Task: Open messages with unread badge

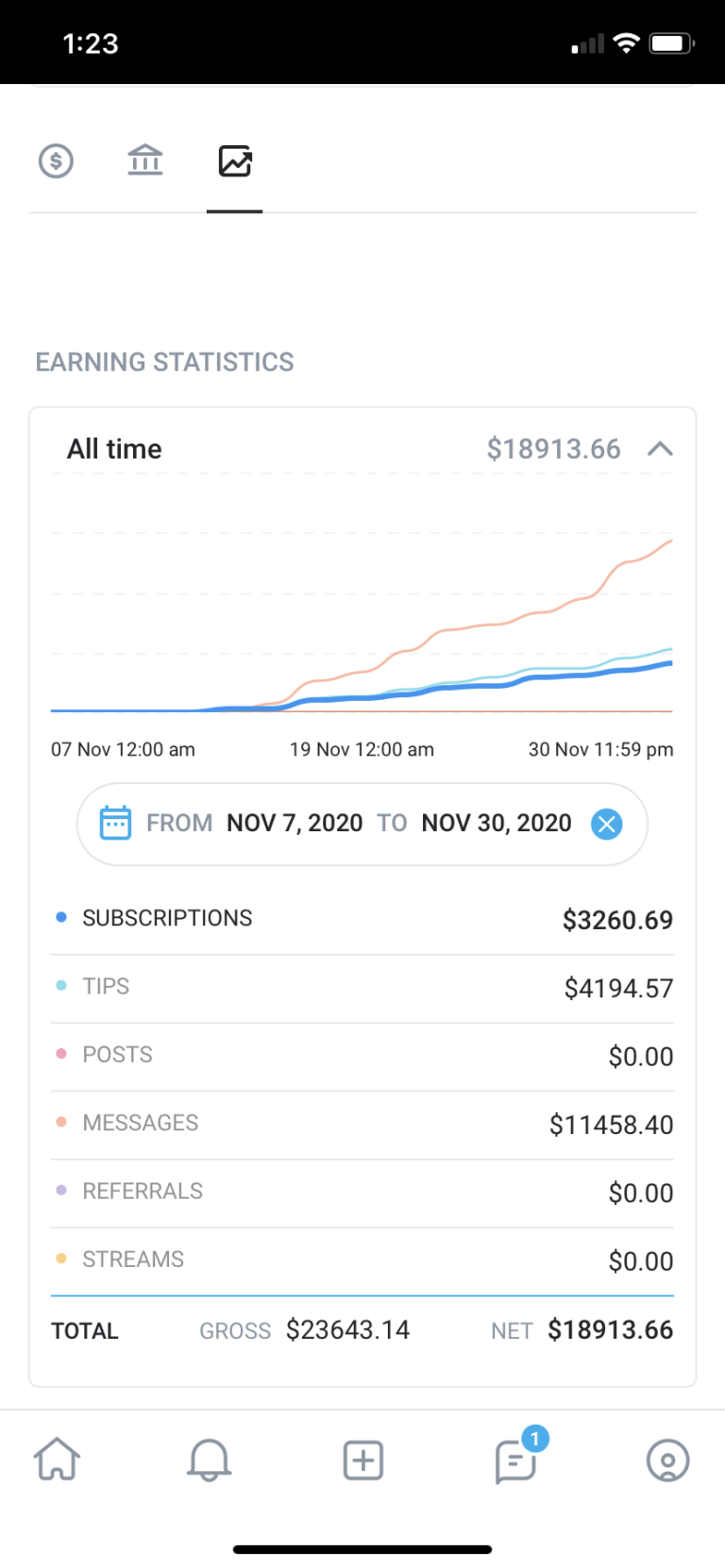Action: pyautogui.click(x=515, y=1460)
